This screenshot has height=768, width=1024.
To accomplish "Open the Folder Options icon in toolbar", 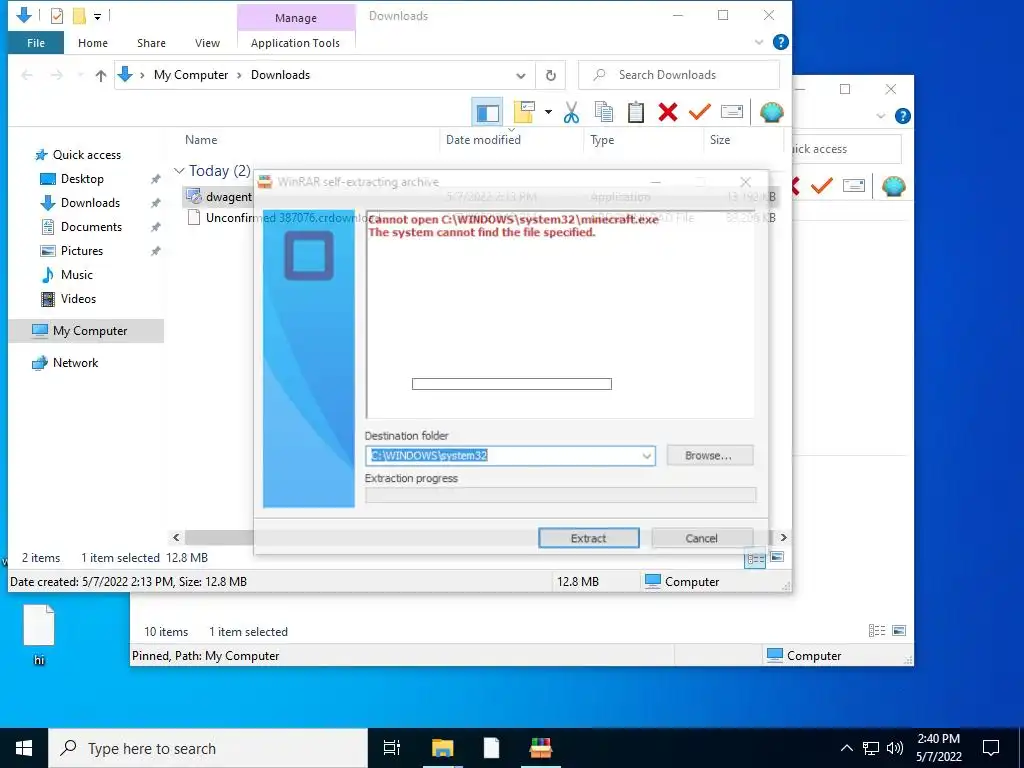I will pyautogui.click(x=524, y=112).
